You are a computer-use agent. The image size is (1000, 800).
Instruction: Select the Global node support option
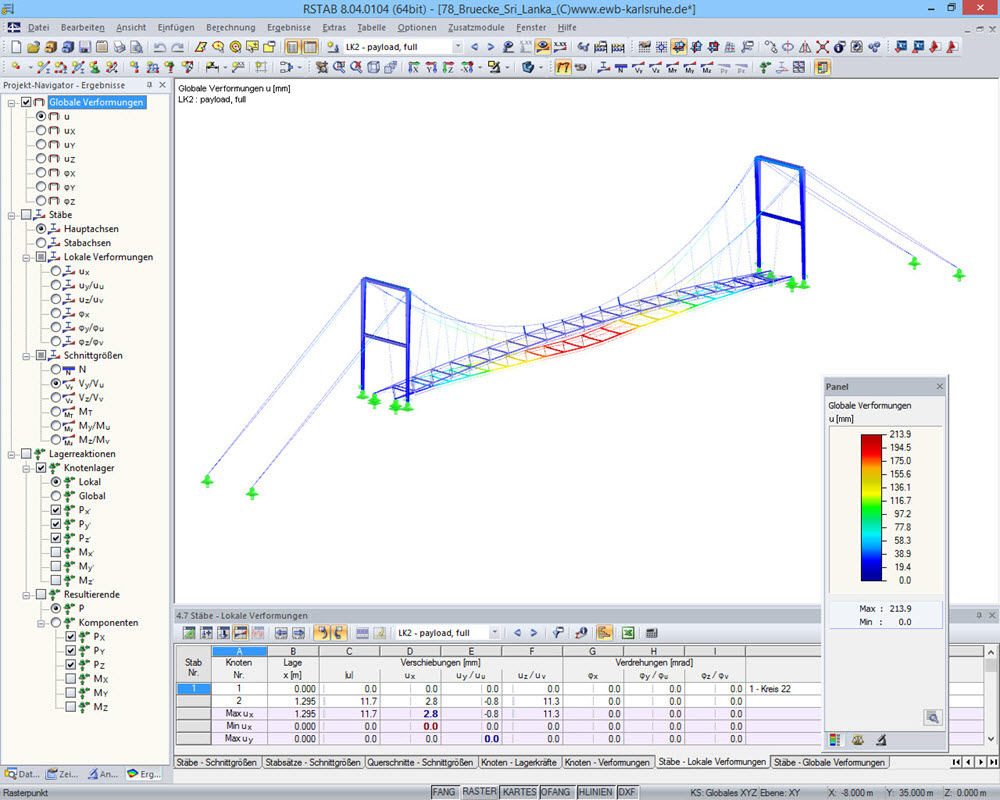[x=56, y=496]
